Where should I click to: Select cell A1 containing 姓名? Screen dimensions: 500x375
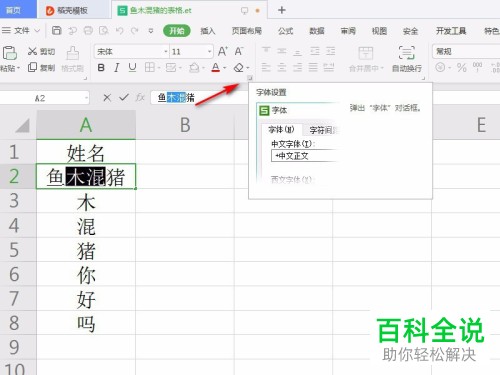click(x=86, y=152)
